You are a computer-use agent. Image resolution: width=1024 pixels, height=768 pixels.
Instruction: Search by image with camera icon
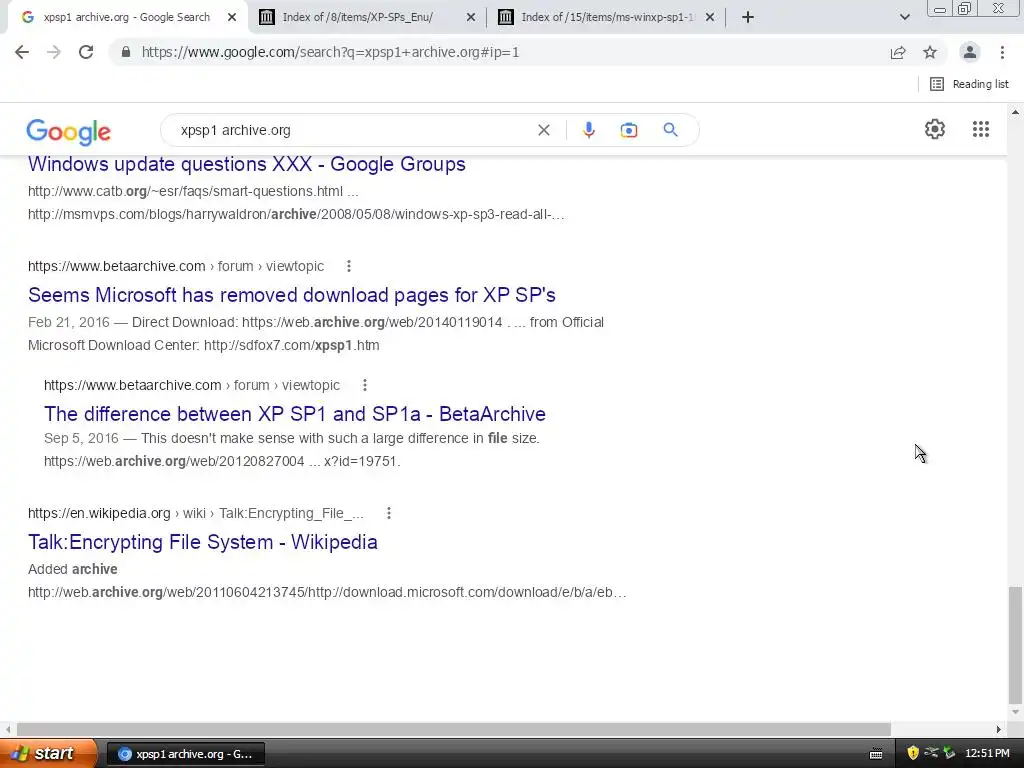pos(629,130)
